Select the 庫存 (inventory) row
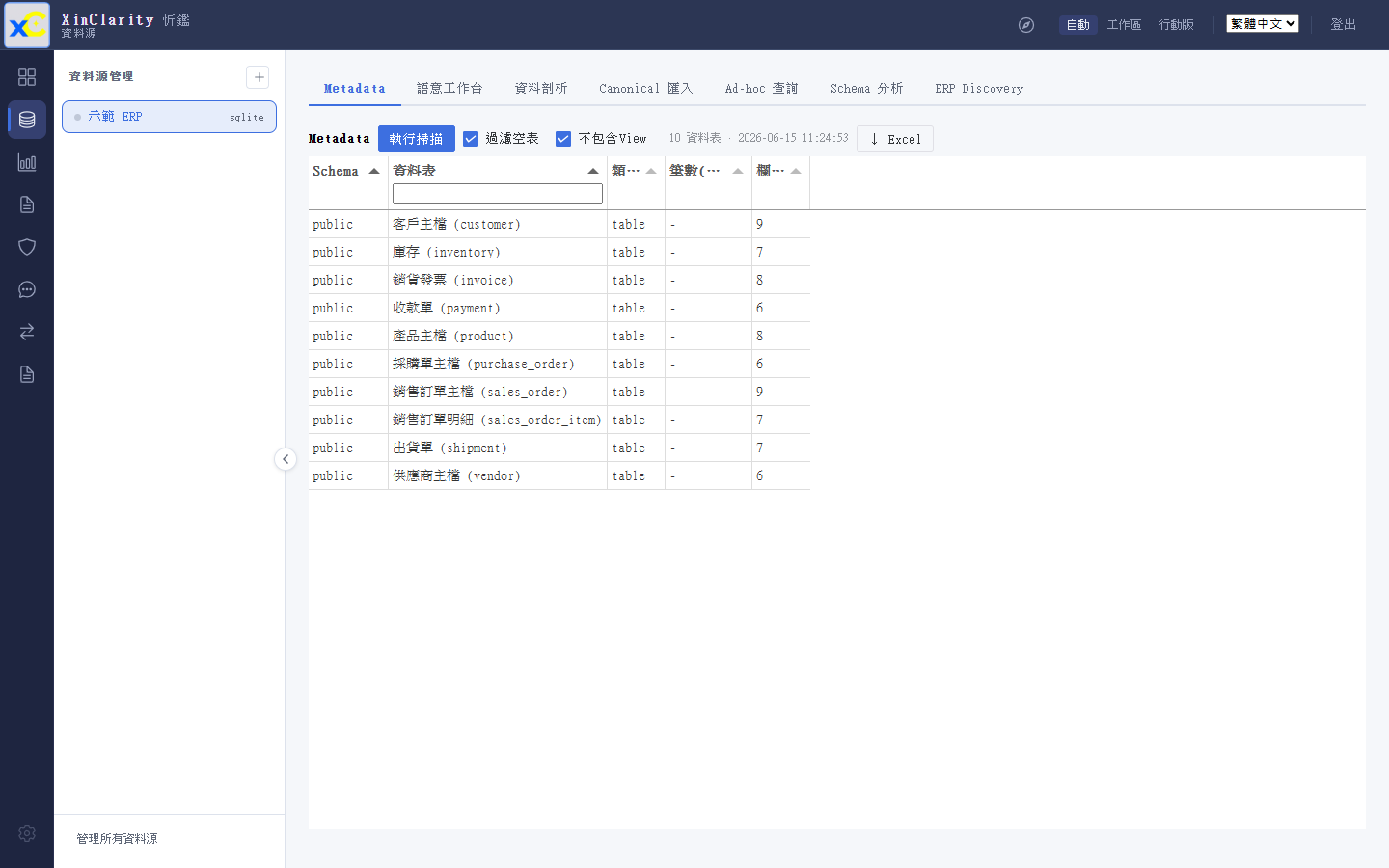1389x868 pixels. pyautogui.click(x=559, y=252)
